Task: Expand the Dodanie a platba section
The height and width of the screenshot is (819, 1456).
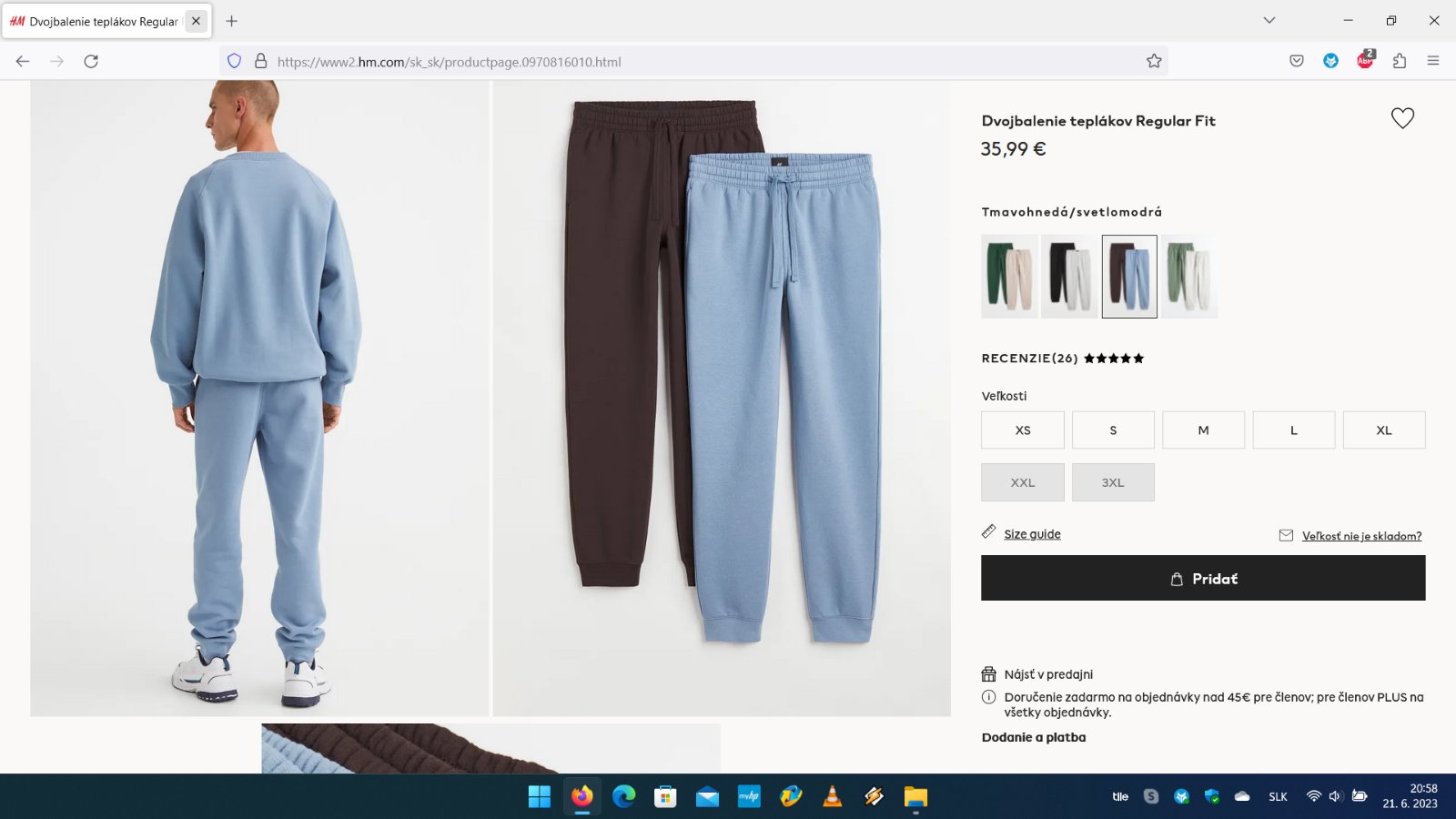Action: click(x=1033, y=737)
